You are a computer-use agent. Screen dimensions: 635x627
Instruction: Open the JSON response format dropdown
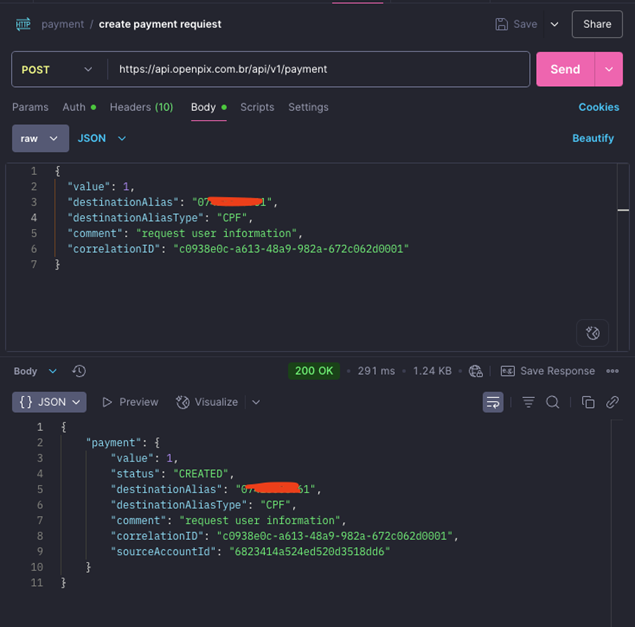click(50, 402)
